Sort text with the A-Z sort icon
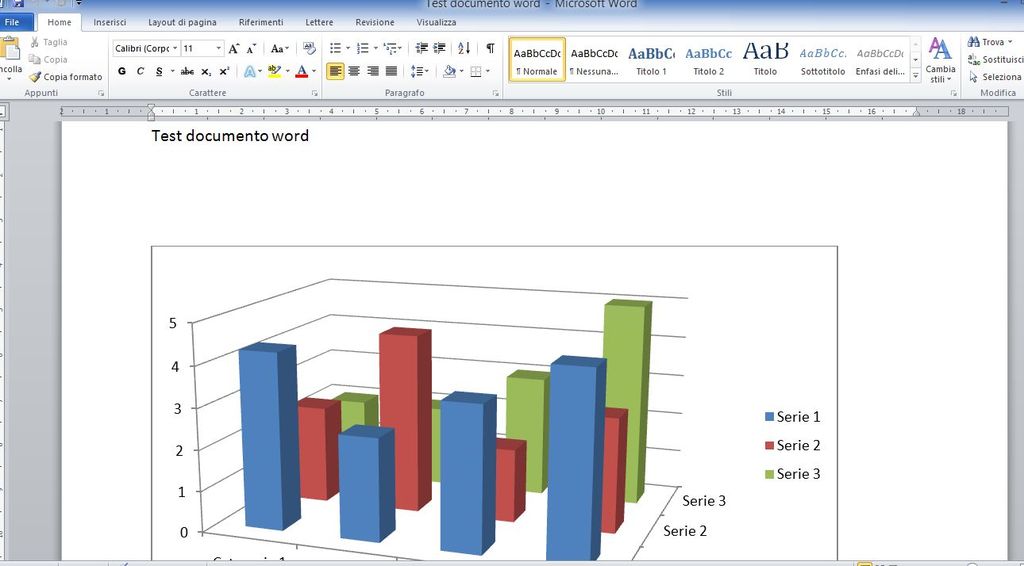 pyautogui.click(x=464, y=48)
